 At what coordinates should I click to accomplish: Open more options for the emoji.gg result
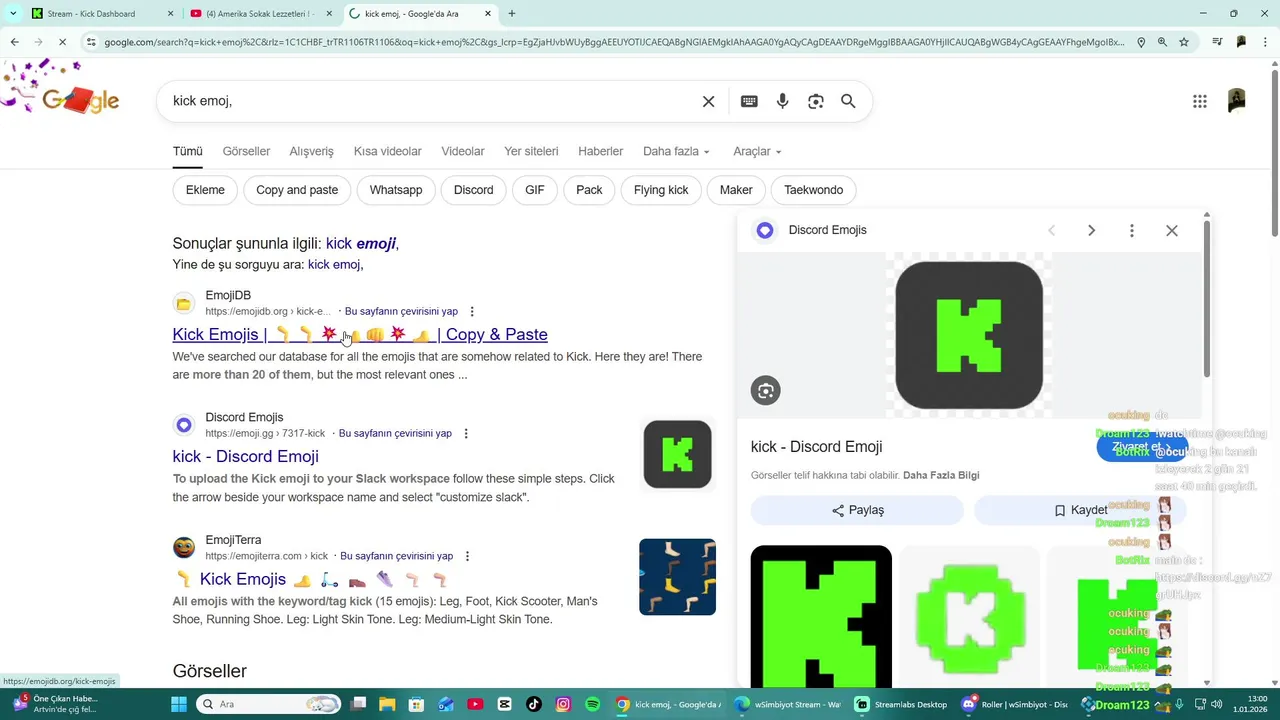(466, 434)
